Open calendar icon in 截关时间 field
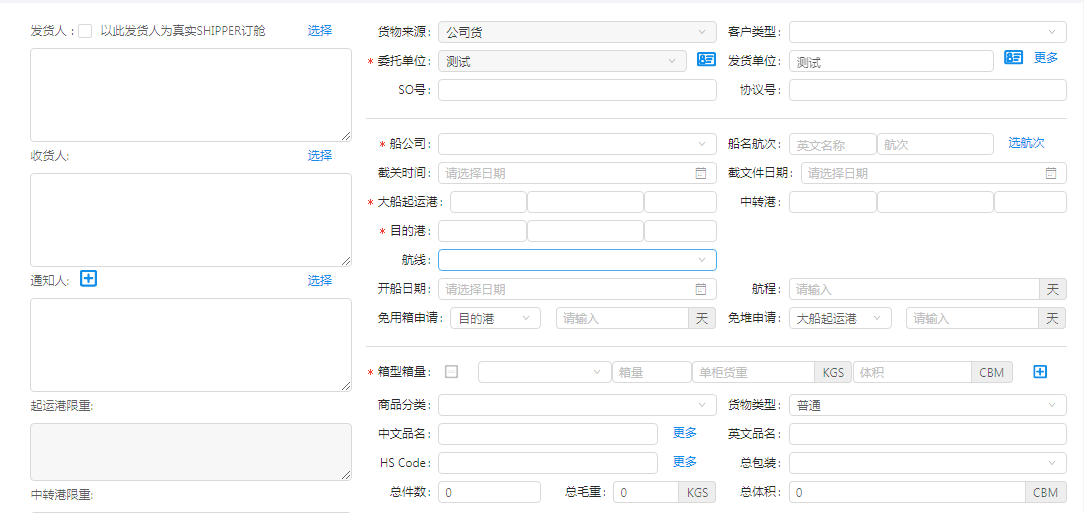 [701, 173]
